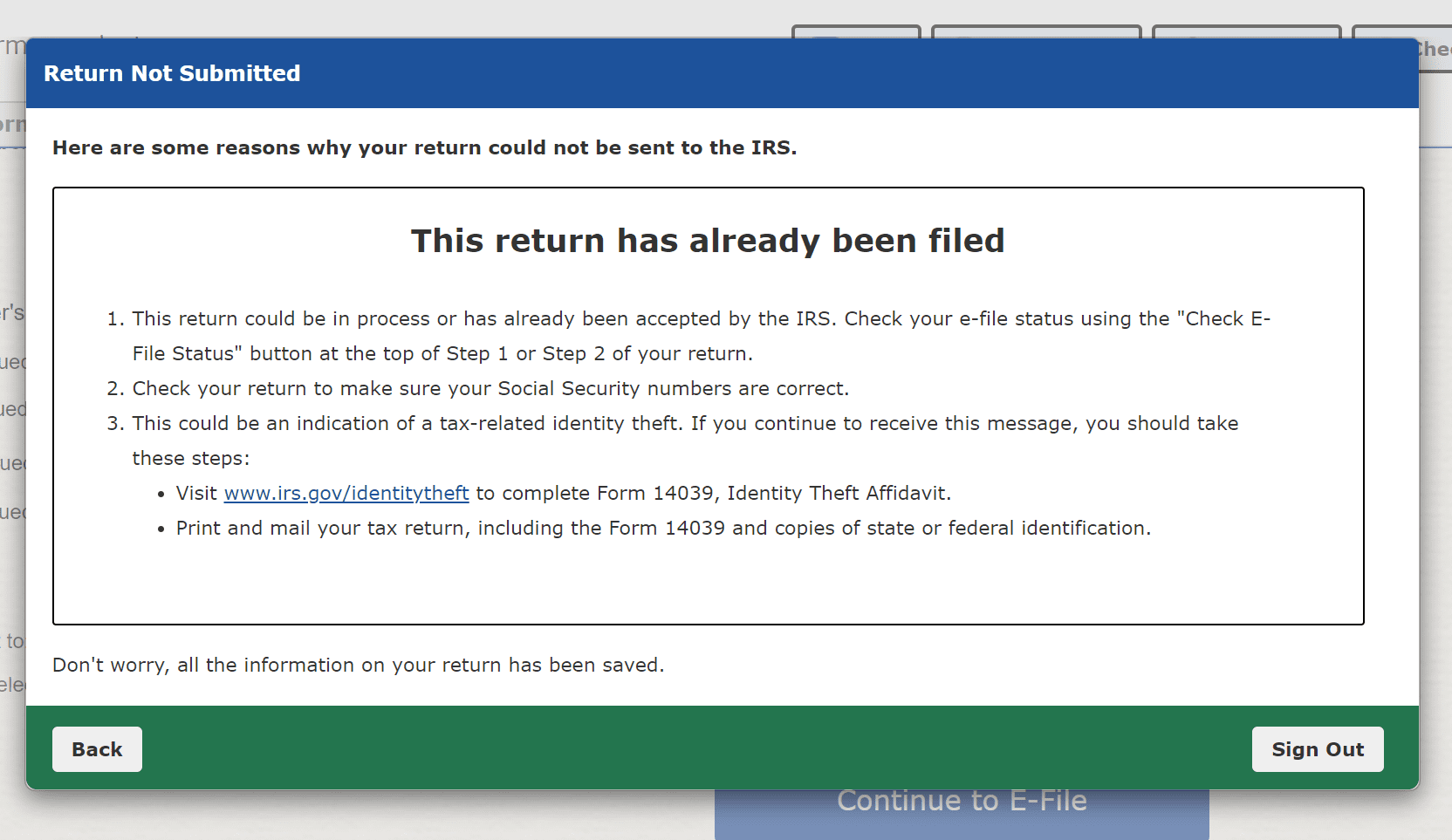1452x840 pixels.
Task: Click the Return Not Submitted dialog title
Action: pyautogui.click(x=172, y=73)
